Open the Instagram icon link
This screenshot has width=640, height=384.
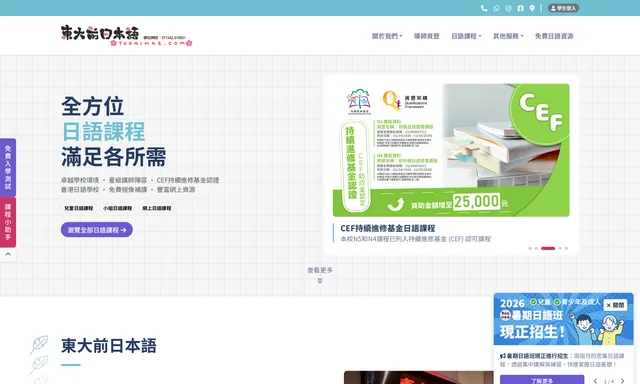point(508,8)
